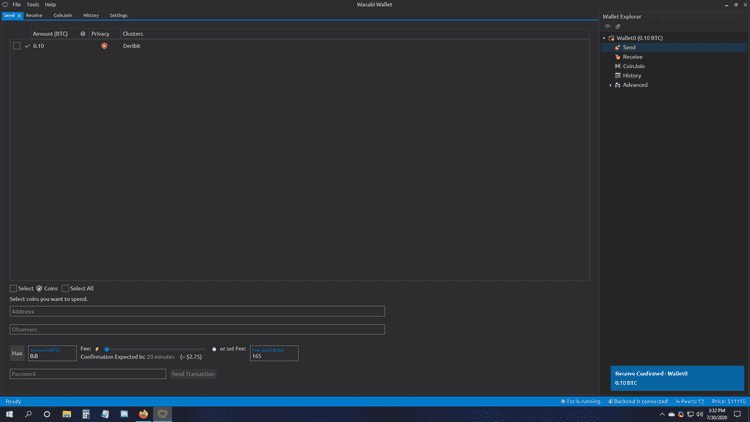Click the Max amount button
750x422 pixels.
(x=17, y=353)
